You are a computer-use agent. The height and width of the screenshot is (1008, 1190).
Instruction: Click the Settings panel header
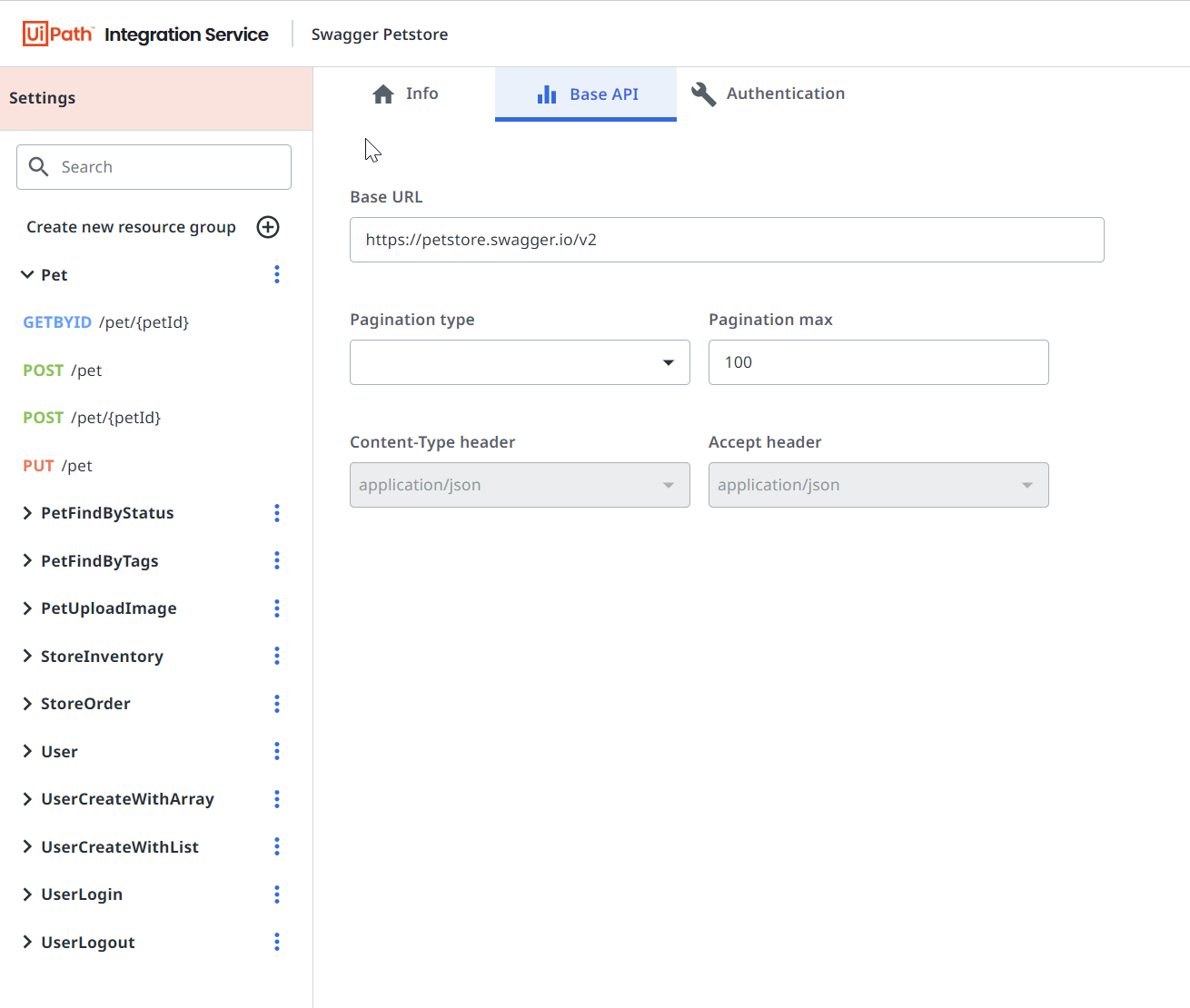(x=156, y=98)
